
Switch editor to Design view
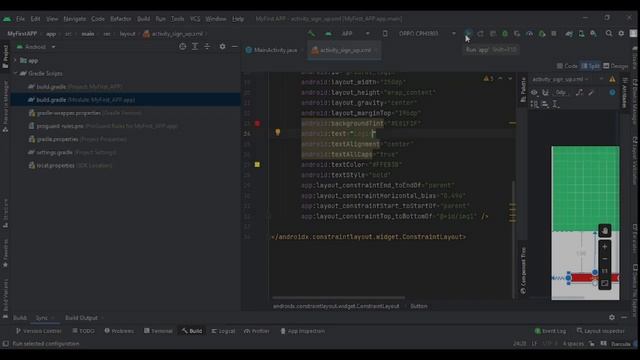(616, 66)
